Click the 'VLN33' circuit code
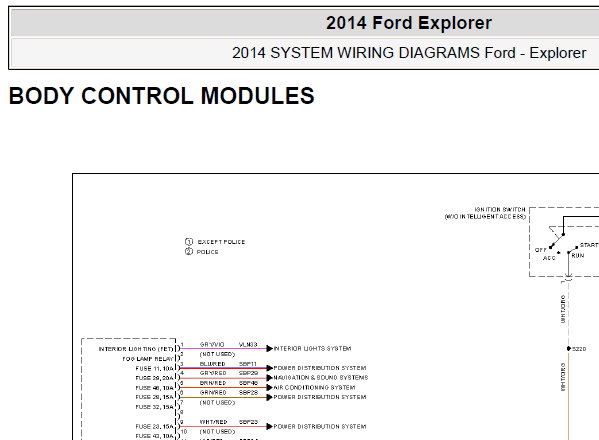599x440 pixels. (x=248, y=345)
